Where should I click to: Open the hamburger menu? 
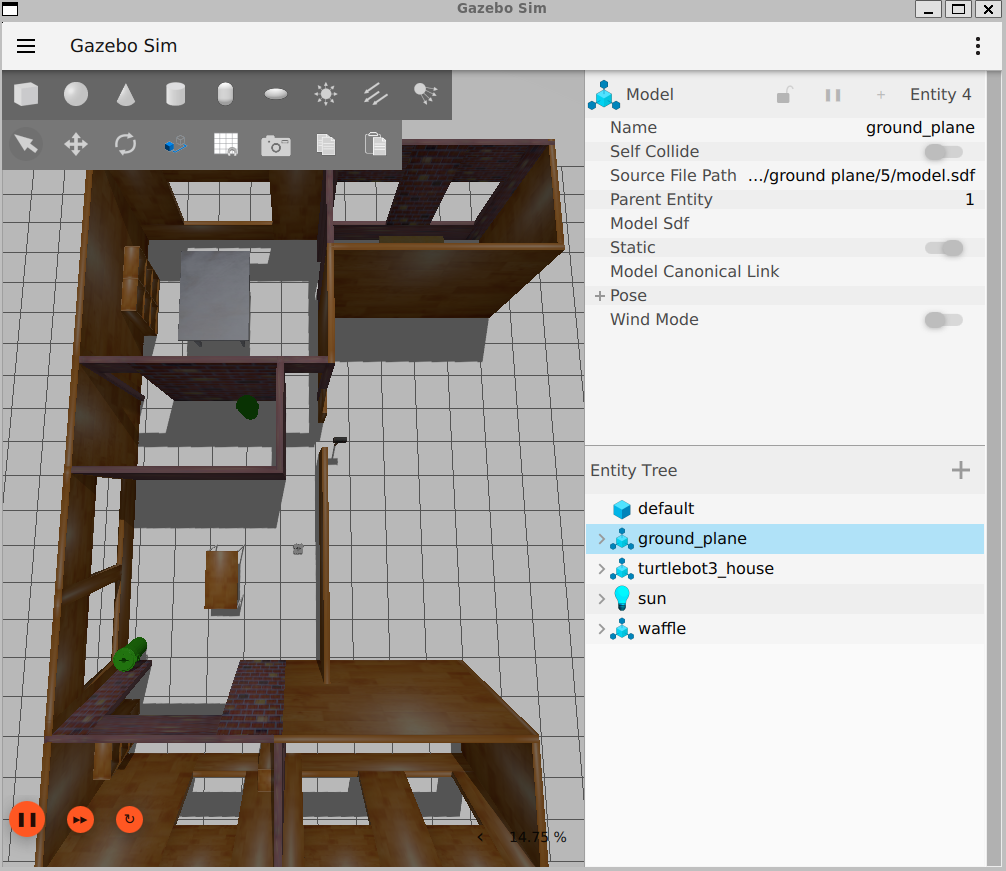coord(26,46)
